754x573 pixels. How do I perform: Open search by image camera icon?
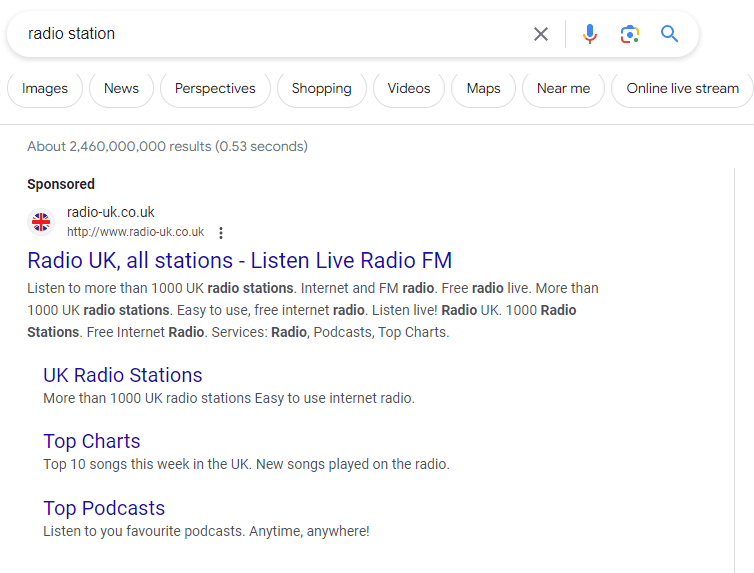629,34
